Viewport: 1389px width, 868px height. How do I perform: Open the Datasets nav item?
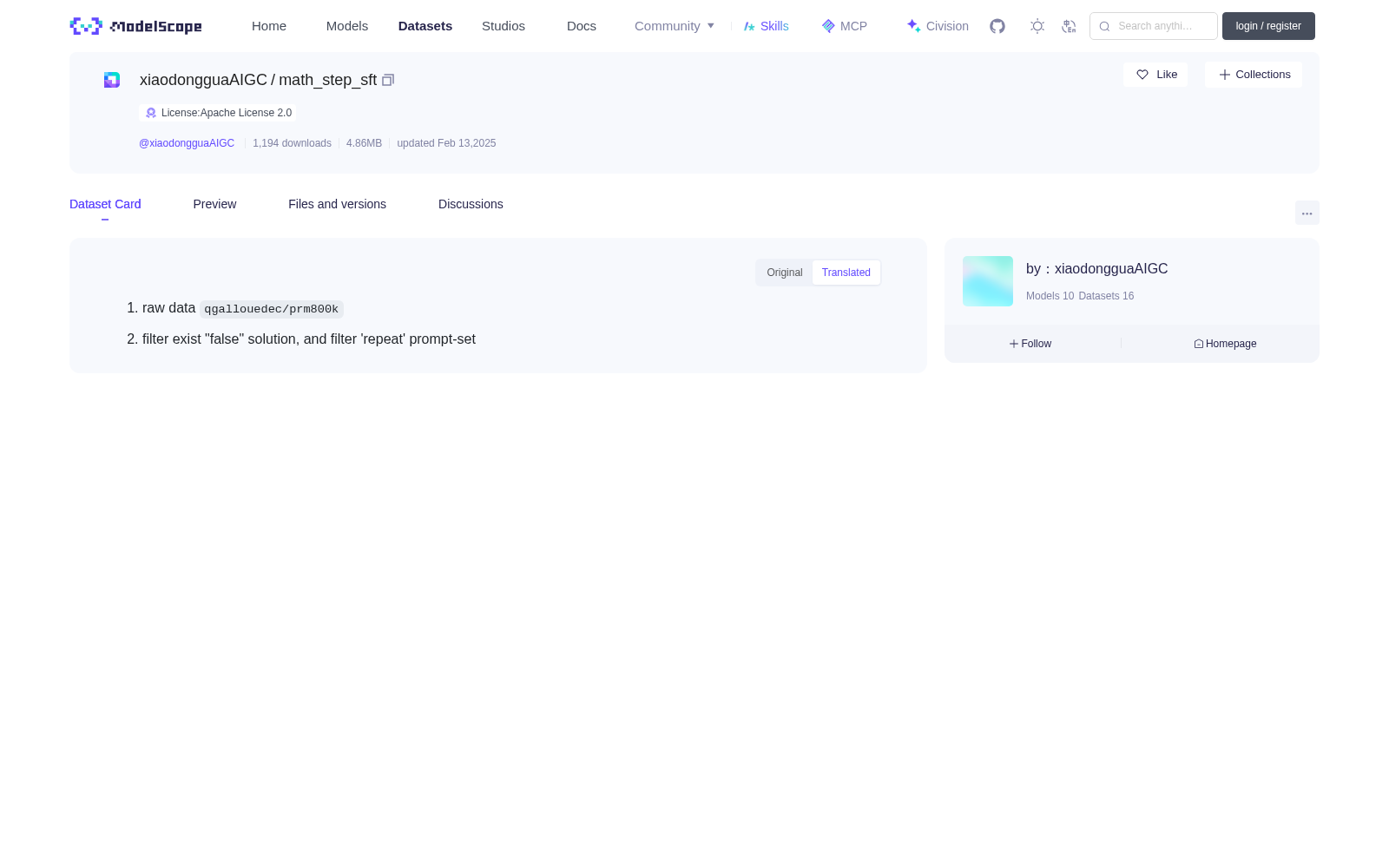pyautogui.click(x=425, y=26)
